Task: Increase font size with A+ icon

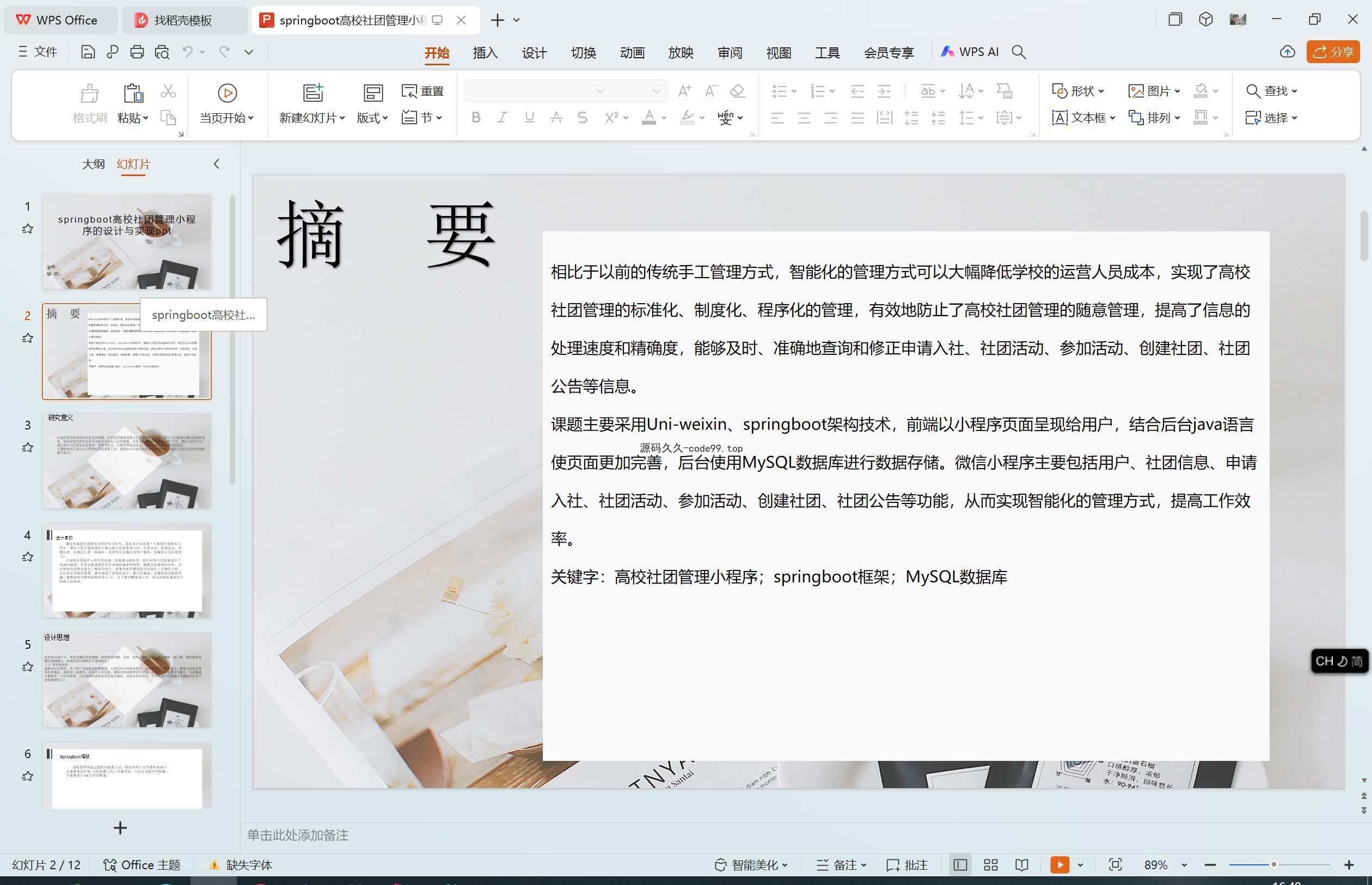Action: 684,91
